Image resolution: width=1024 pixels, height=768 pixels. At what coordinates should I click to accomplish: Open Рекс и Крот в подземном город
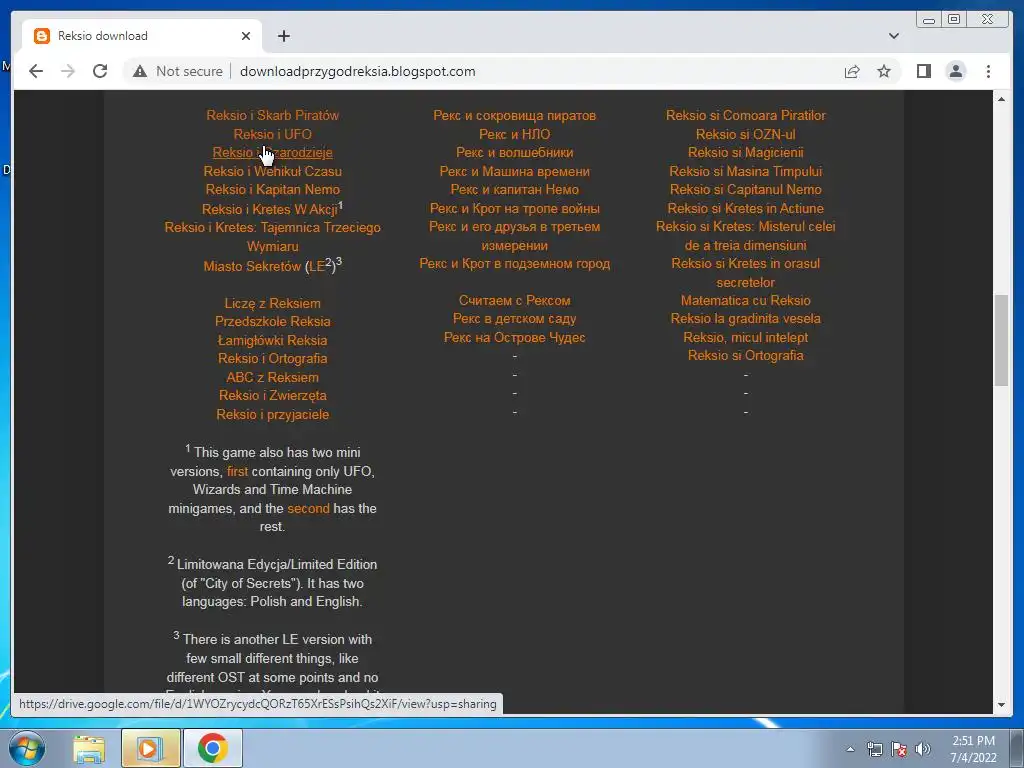point(515,264)
